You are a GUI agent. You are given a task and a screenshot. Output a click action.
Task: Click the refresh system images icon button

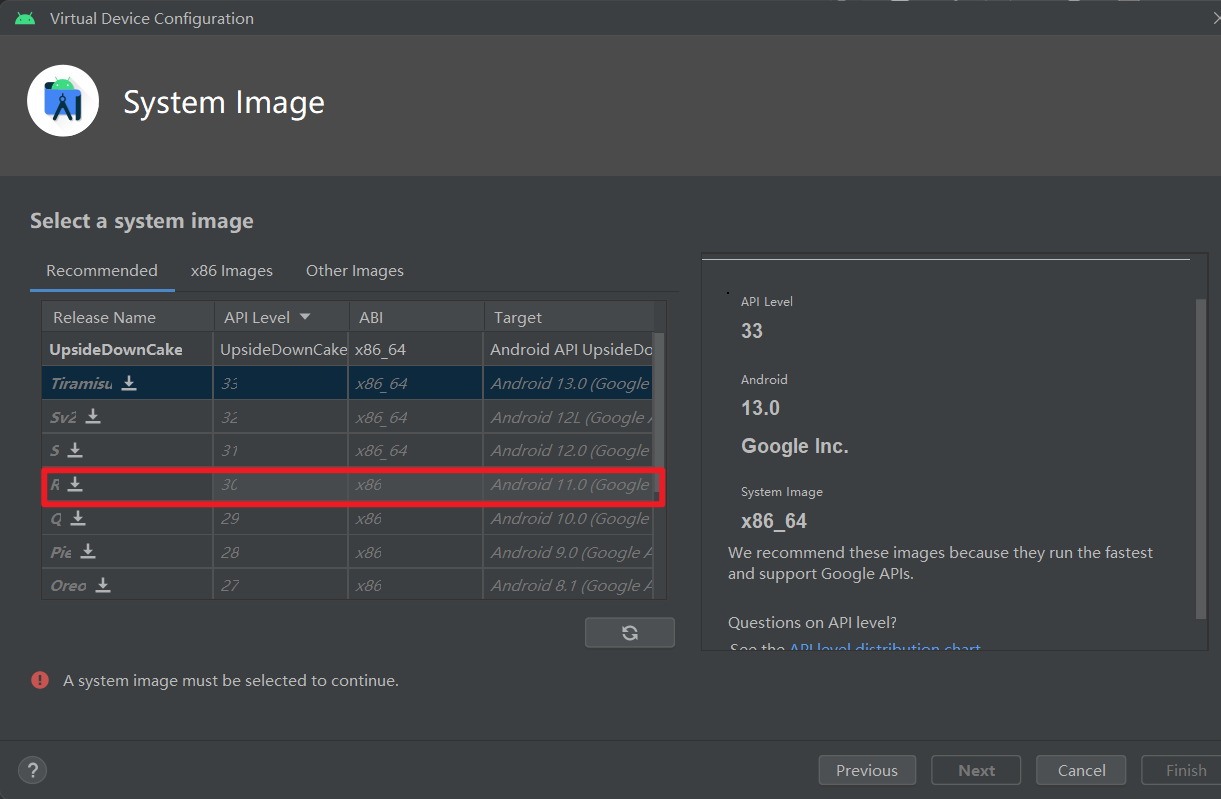pyautogui.click(x=630, y=632)
